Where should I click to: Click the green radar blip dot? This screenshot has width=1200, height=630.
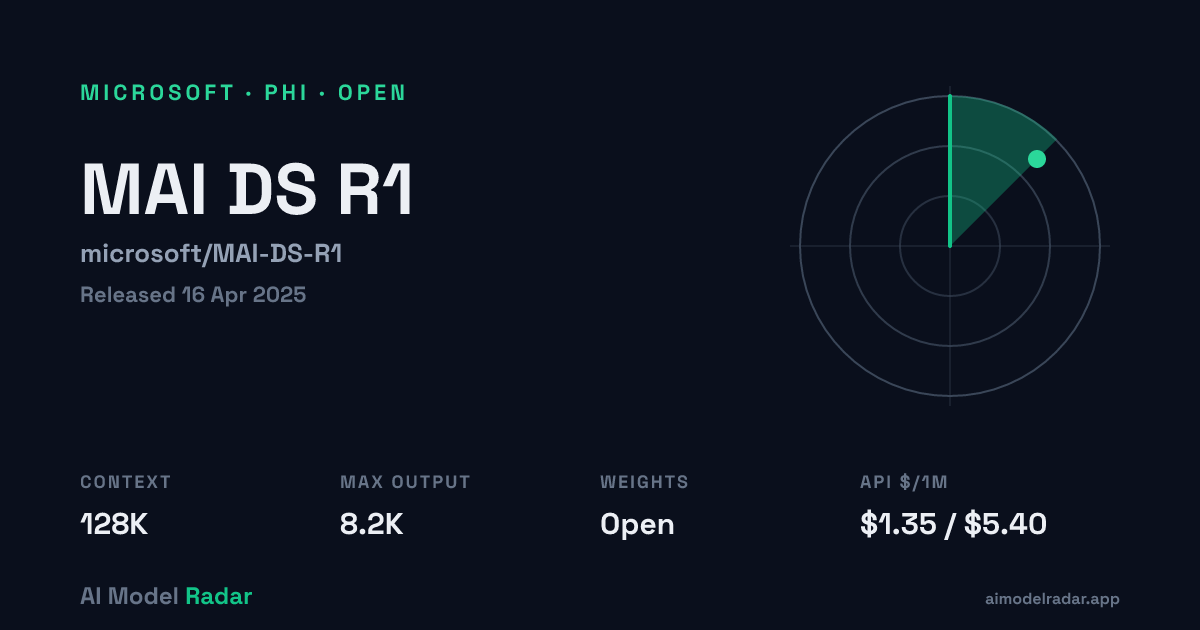coord(1037,158)
